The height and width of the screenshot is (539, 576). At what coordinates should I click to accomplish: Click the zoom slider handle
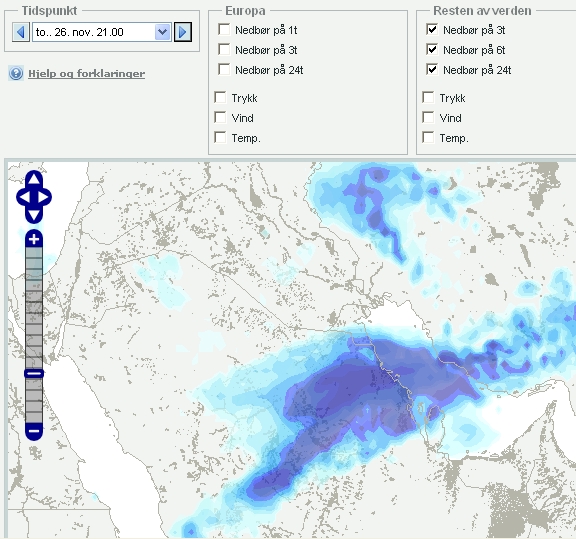[x=34, y=373]
